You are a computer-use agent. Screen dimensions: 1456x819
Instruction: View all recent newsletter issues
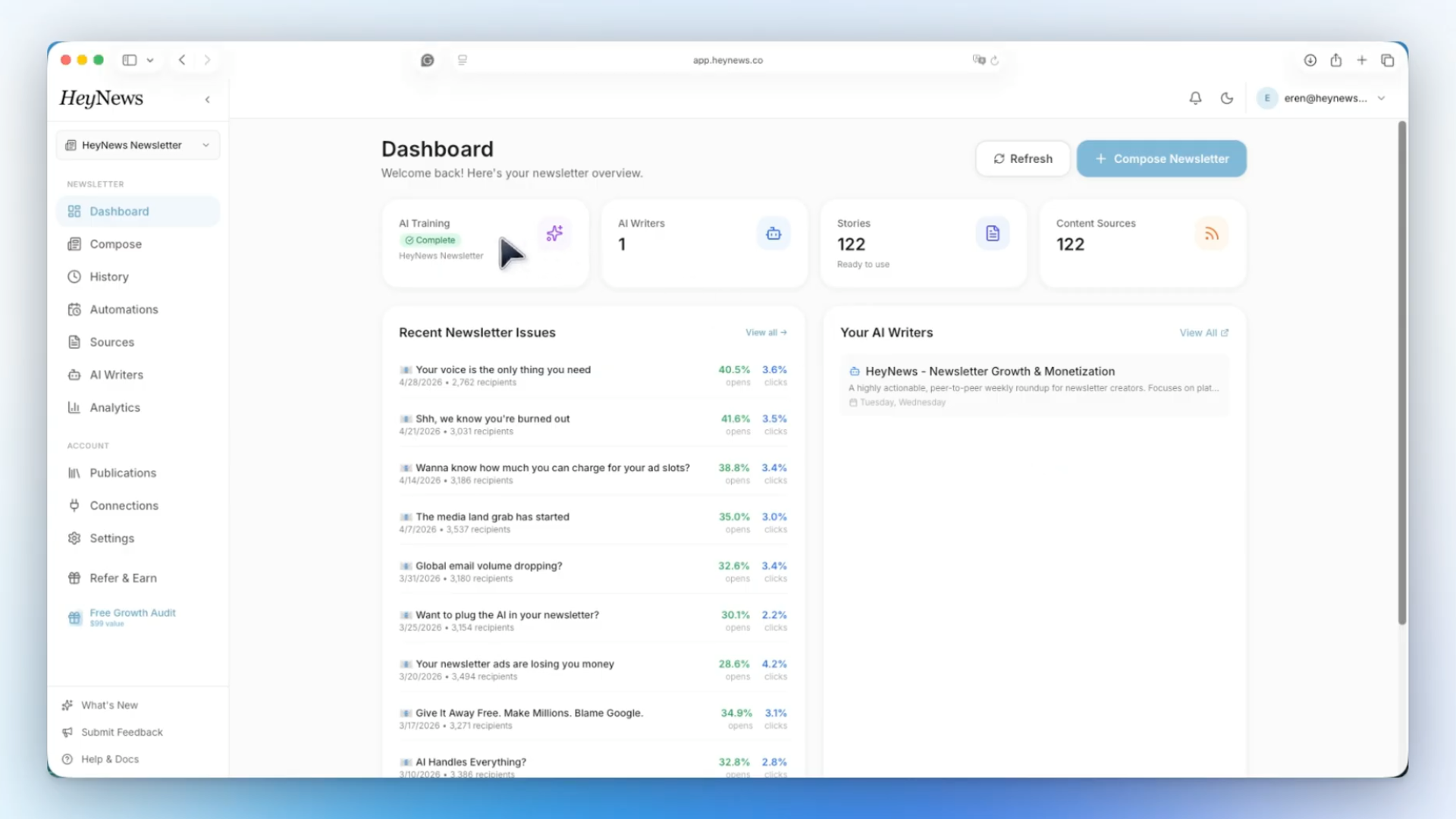(766, 332)
